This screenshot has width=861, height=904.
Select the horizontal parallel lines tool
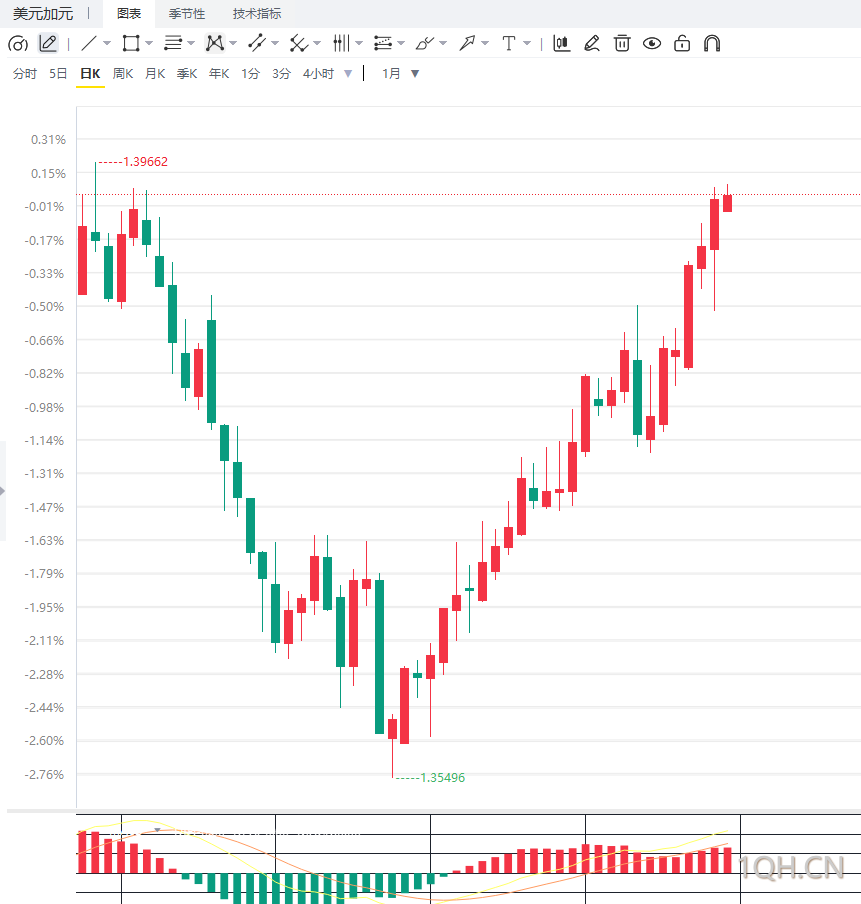point(173,43)
